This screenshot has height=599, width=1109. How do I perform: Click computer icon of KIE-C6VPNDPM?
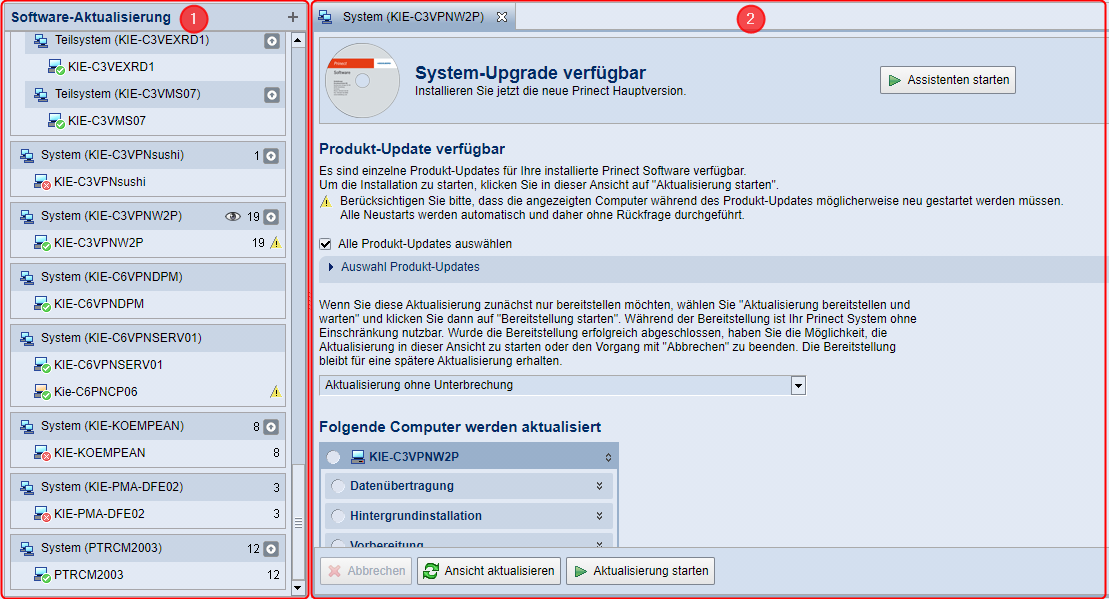tap(42, 303)
